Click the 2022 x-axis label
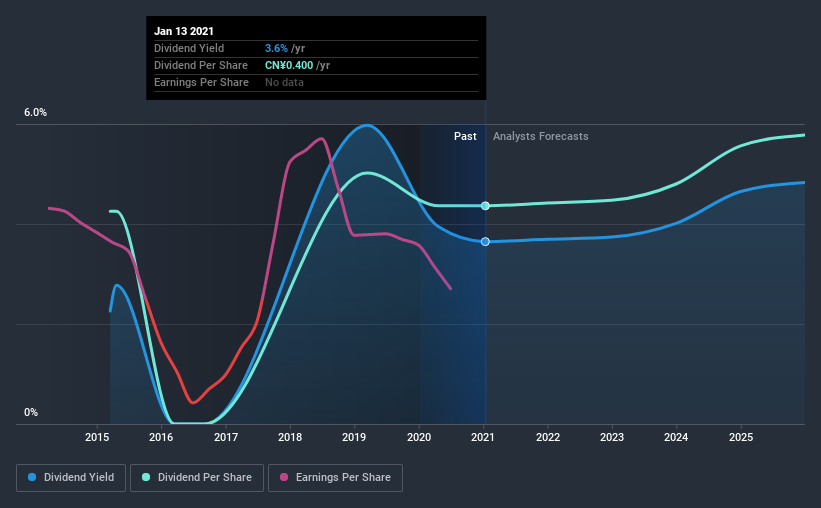 pyautogui.click(x=548, y=437)
